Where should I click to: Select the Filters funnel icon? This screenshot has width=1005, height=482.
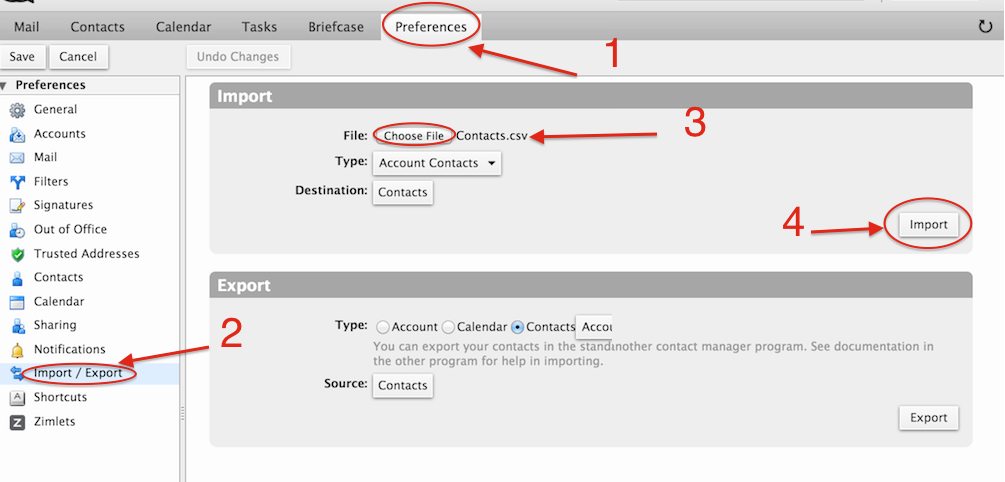[x=17, y=182]
